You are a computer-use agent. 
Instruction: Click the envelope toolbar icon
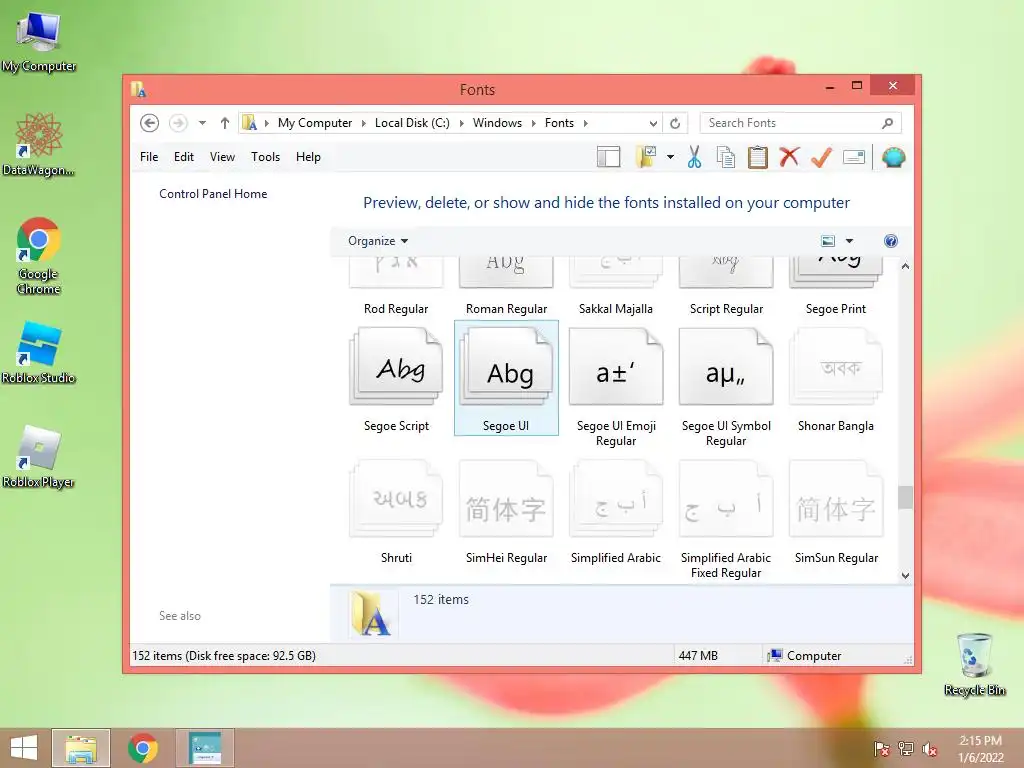(x=854, y=157)
